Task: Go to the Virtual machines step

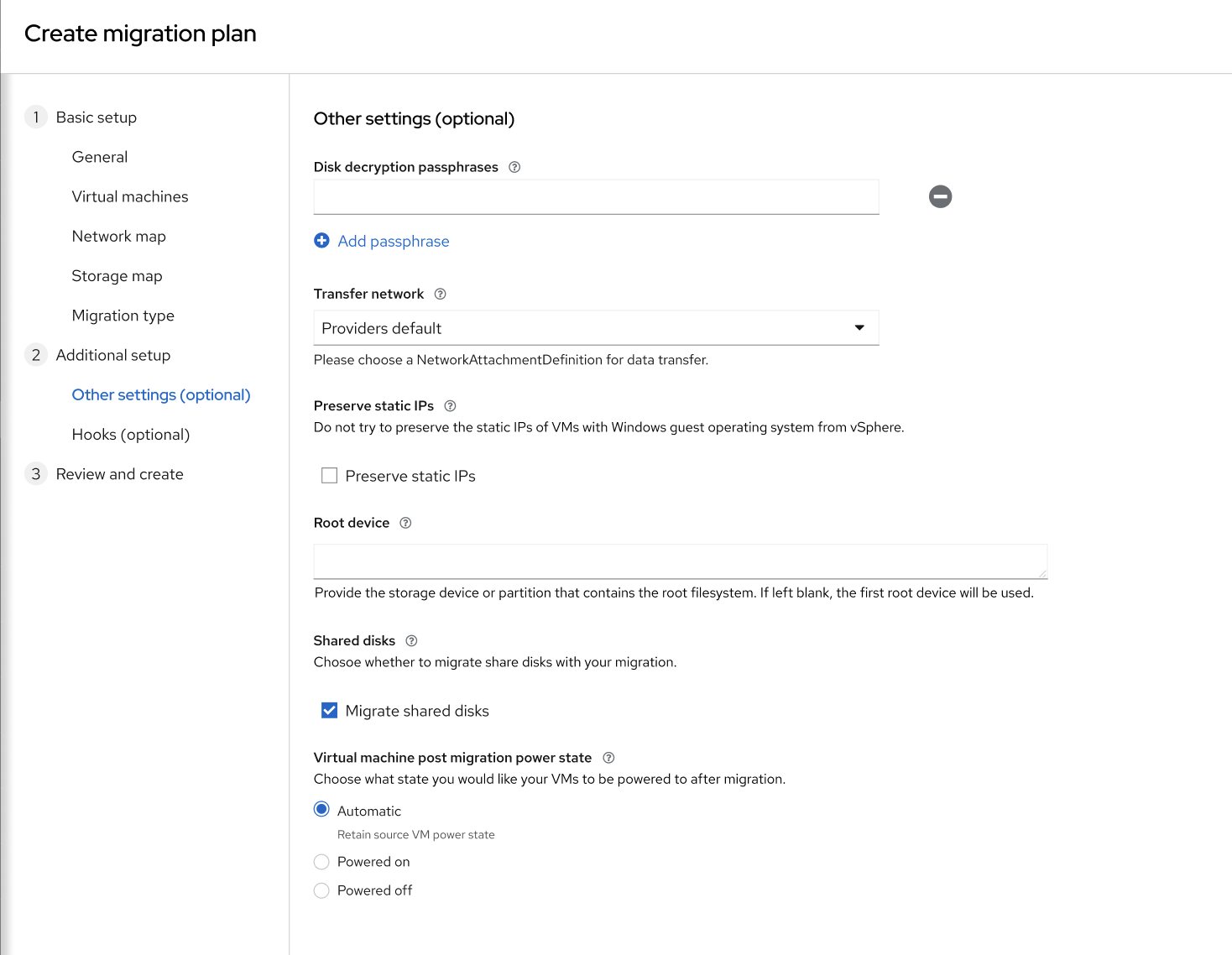Action: (130, 196)
